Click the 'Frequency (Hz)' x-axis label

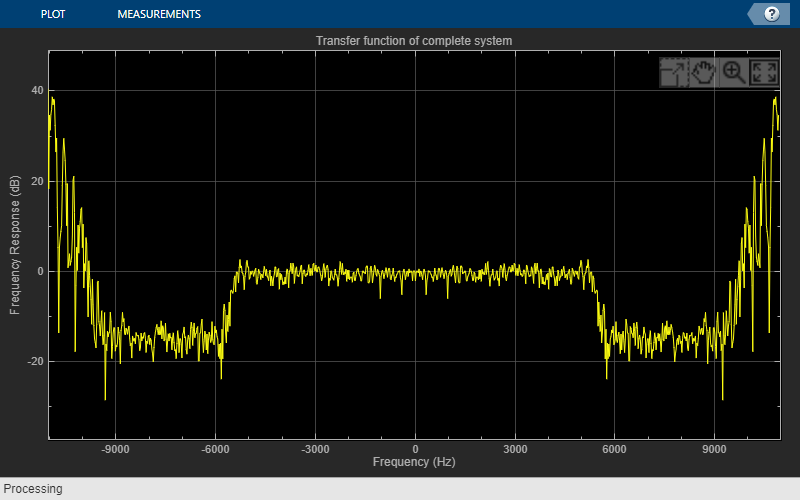414,462
